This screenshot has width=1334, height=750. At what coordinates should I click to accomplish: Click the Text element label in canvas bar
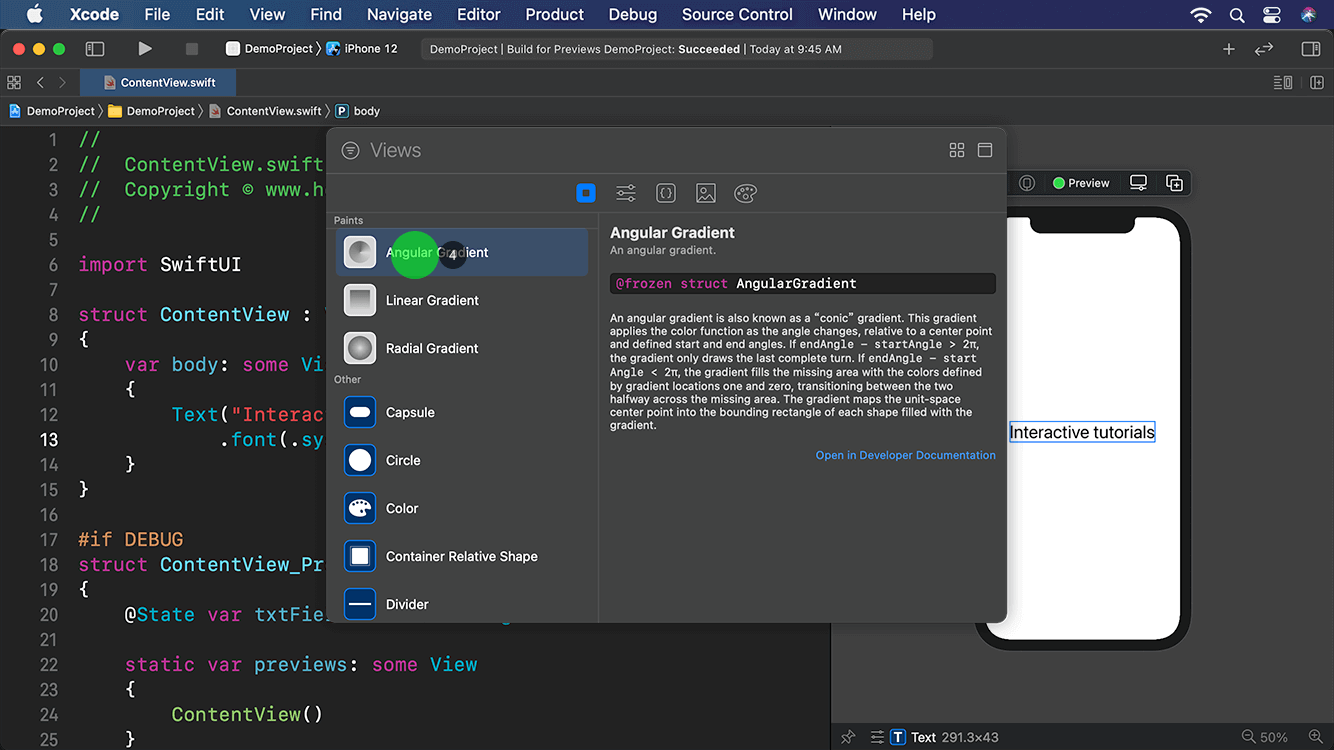point(923,737)
